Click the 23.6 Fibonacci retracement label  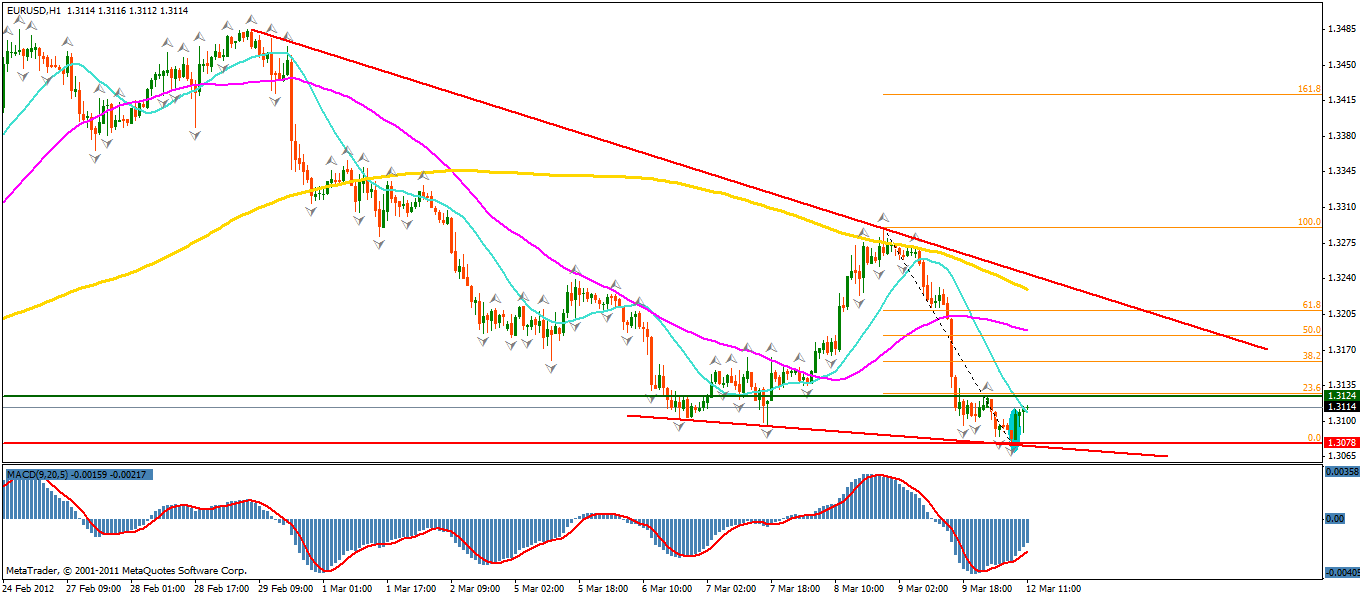1312,387
